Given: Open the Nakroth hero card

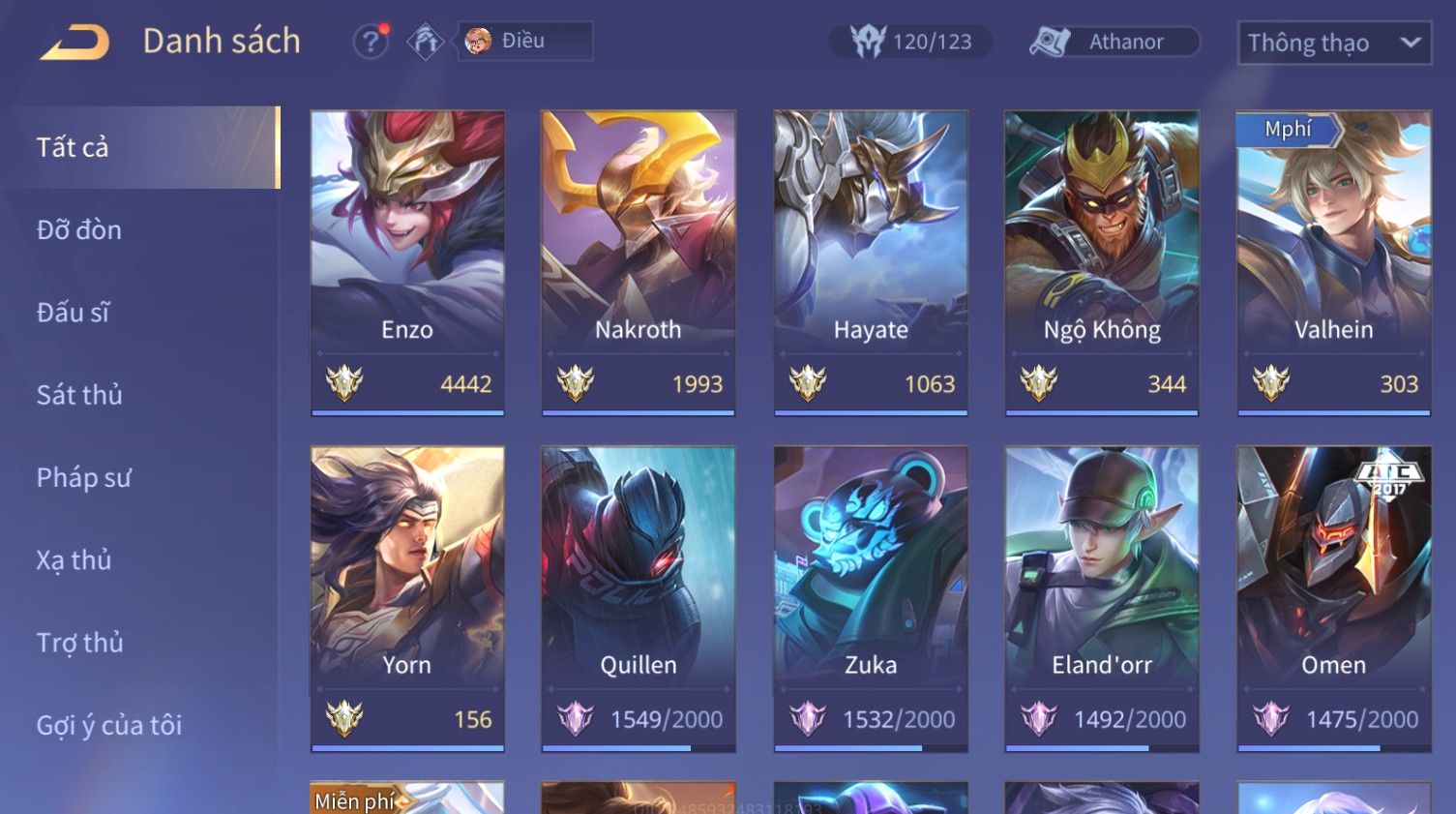Looking at the screenshot, I should click(x=639, y=263).
